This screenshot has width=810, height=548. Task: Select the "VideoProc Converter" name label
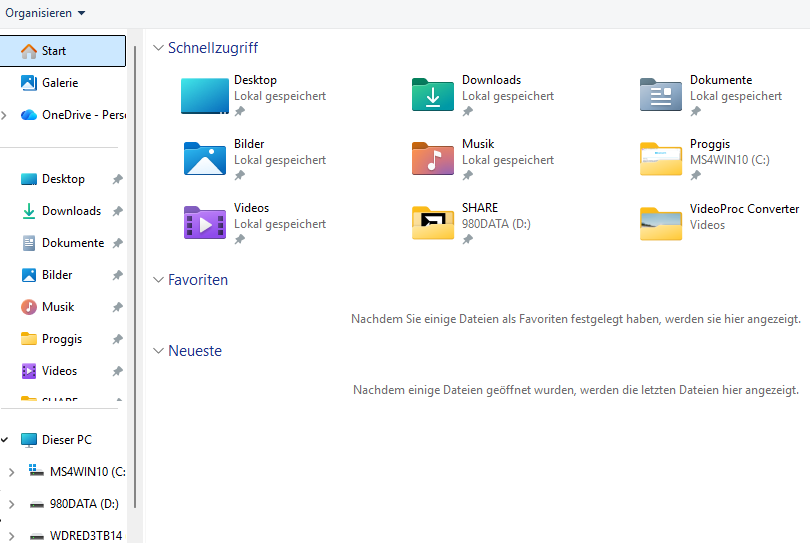(744, 209)
